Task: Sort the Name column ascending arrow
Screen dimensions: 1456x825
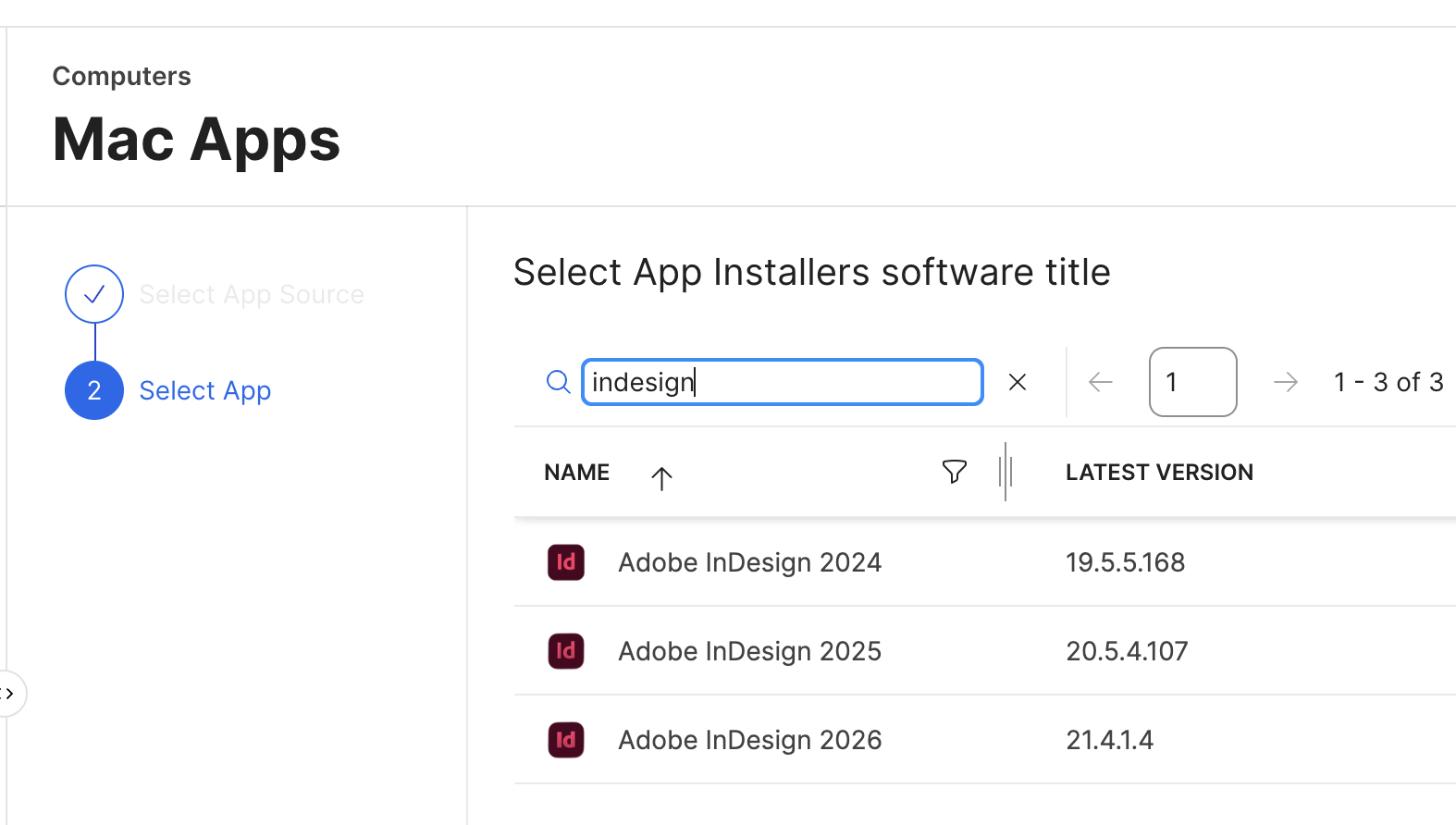Action: point(660,478)
